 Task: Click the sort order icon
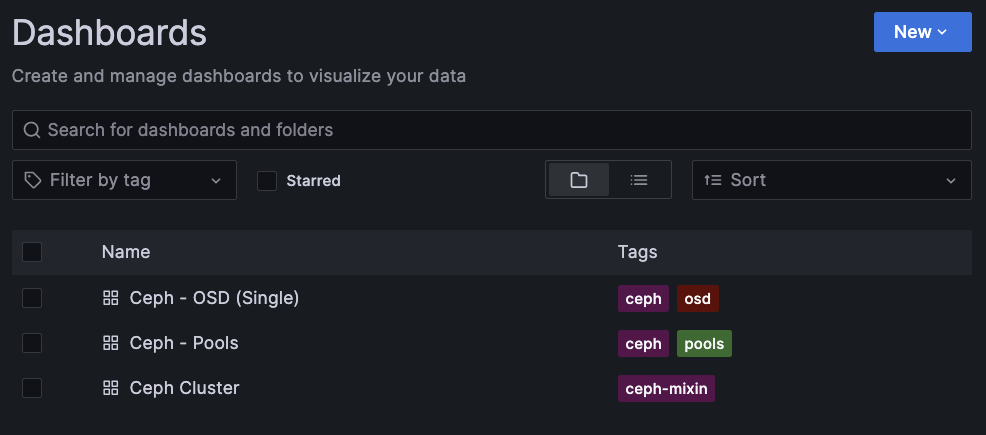click(x=713, y=180)
